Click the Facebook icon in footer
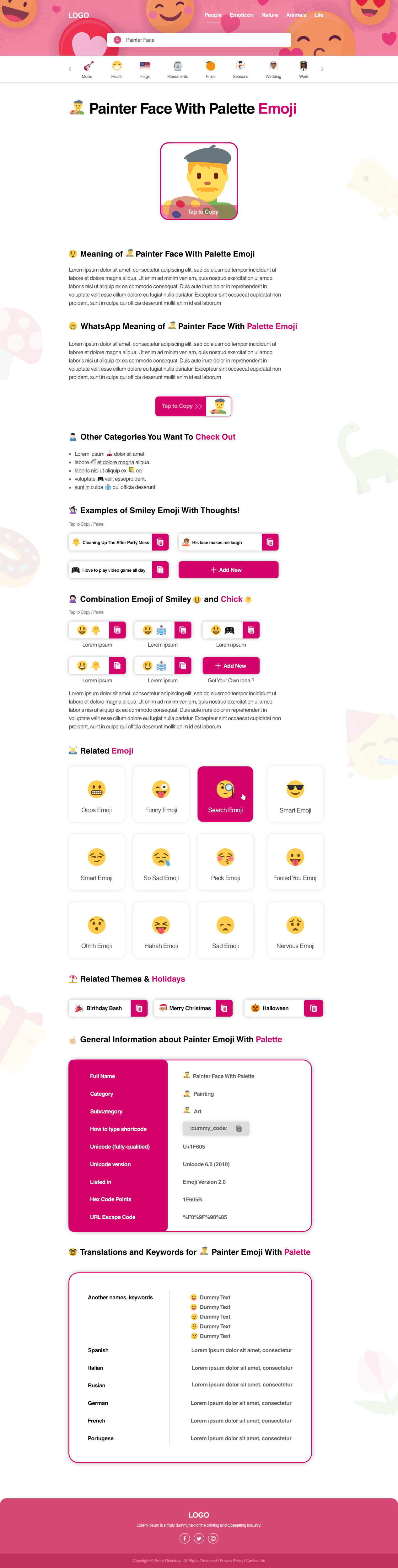Image resolution: width=398 pixels, height=1568 pixels. coord(185,1538)
